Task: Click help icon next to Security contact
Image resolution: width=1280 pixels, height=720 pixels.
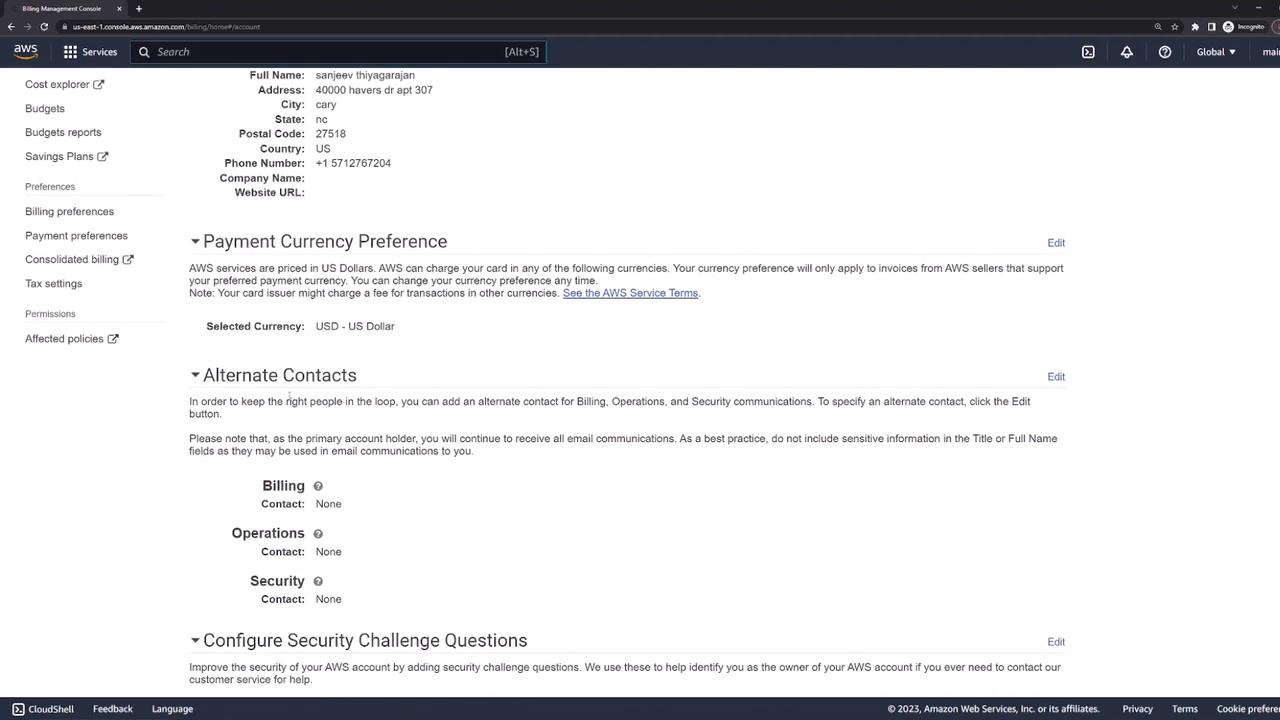Action: [318, 581]
